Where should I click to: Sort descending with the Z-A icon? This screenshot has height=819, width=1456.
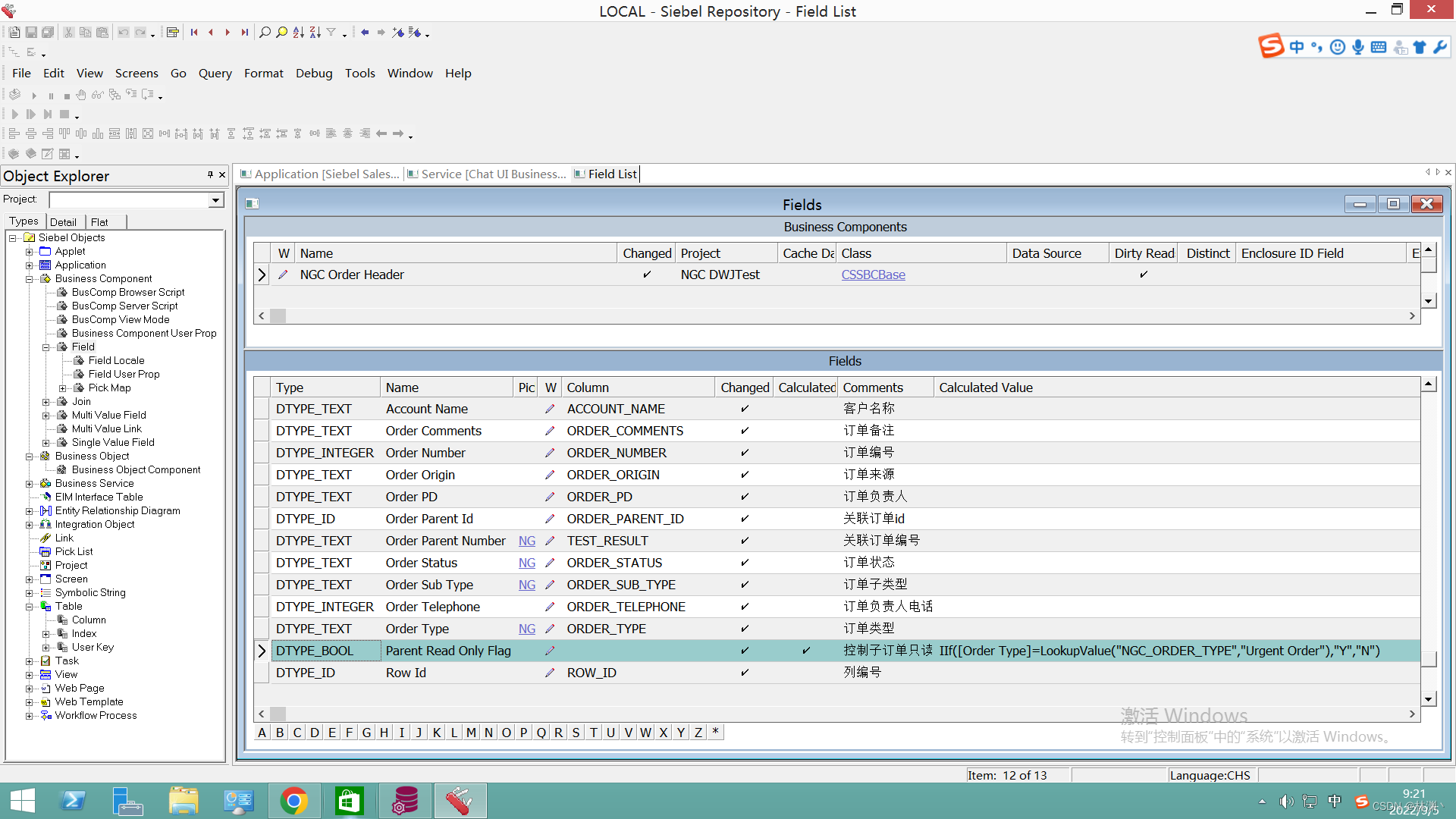pos(315,33)
